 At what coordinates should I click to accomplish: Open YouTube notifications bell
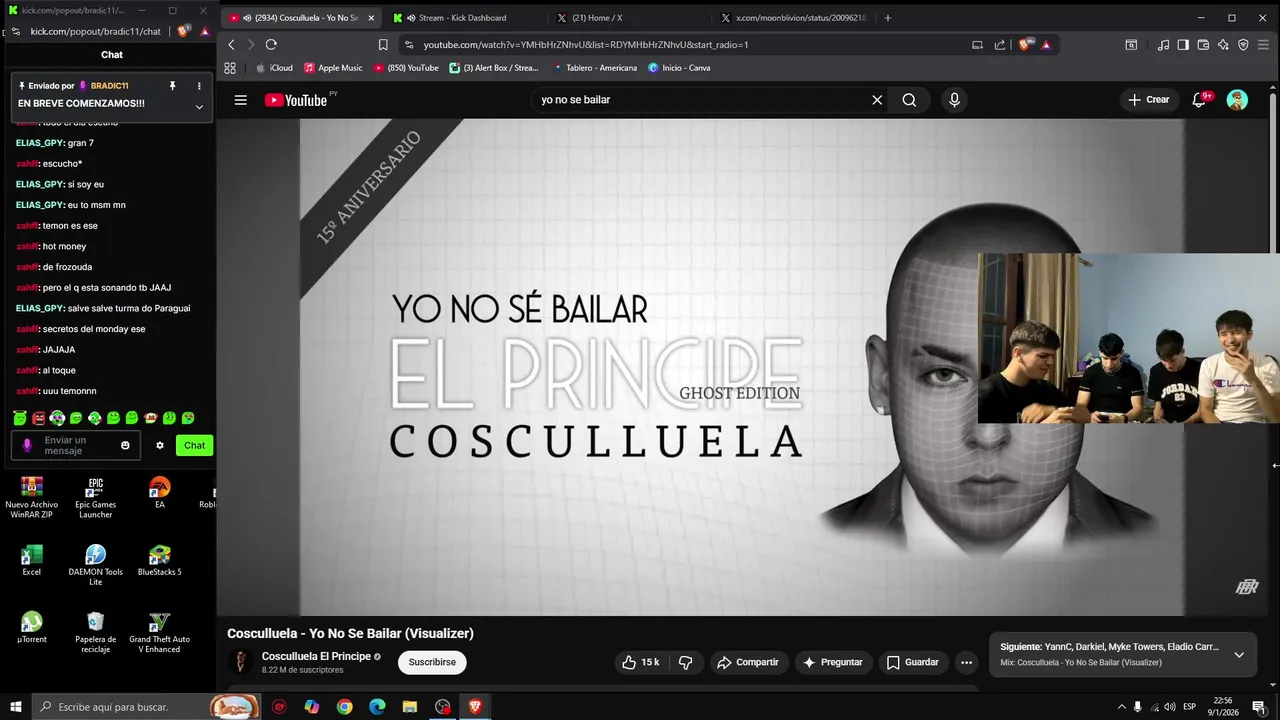point(1199,100)
